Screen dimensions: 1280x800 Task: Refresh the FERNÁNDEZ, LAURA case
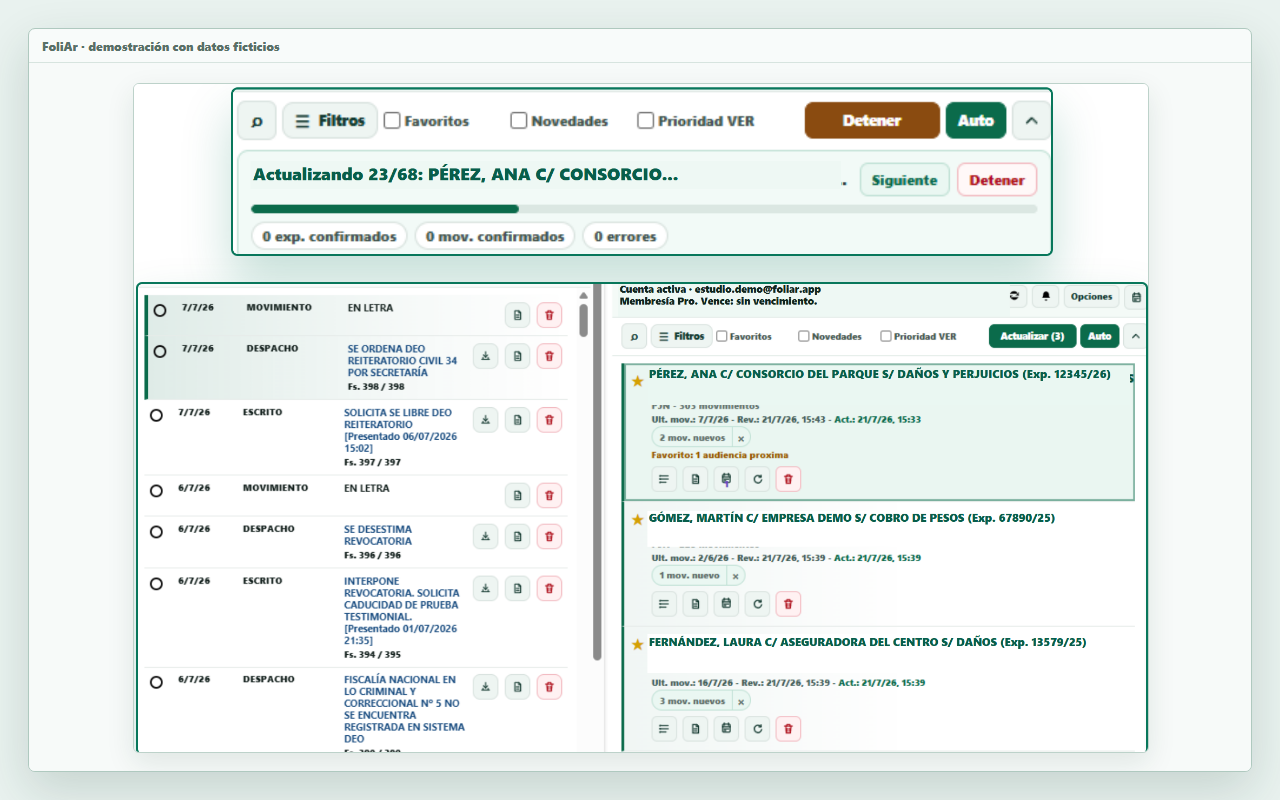click(x=757, y=728)
